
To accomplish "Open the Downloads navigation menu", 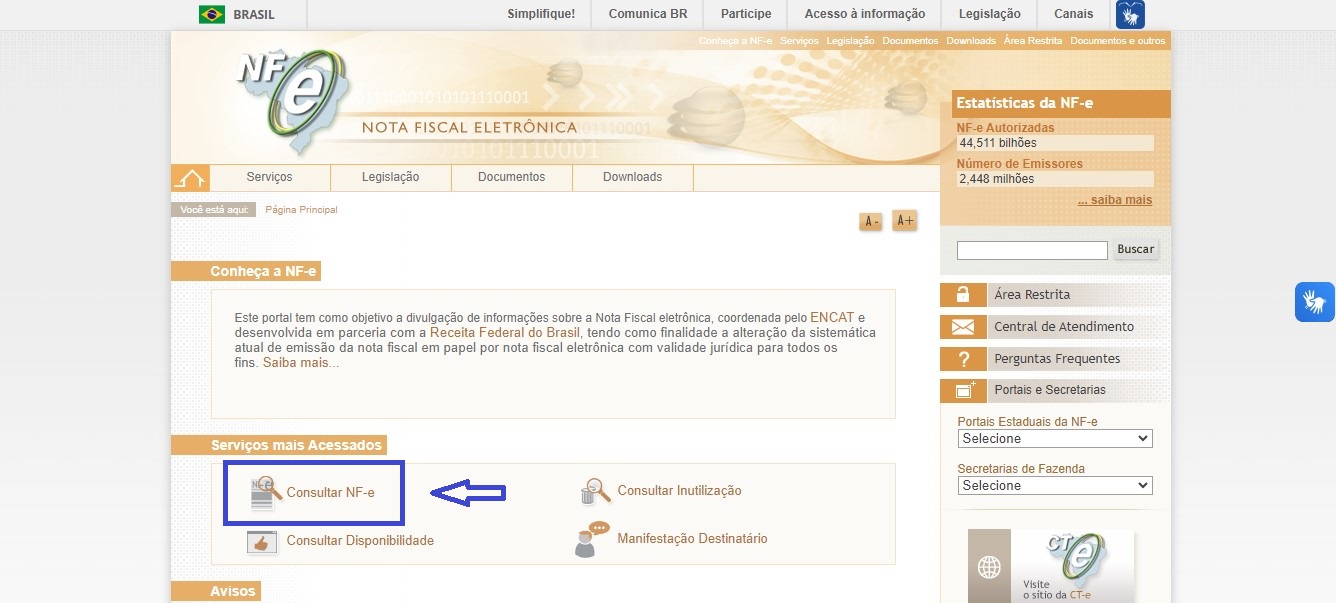I will (633, 177).
